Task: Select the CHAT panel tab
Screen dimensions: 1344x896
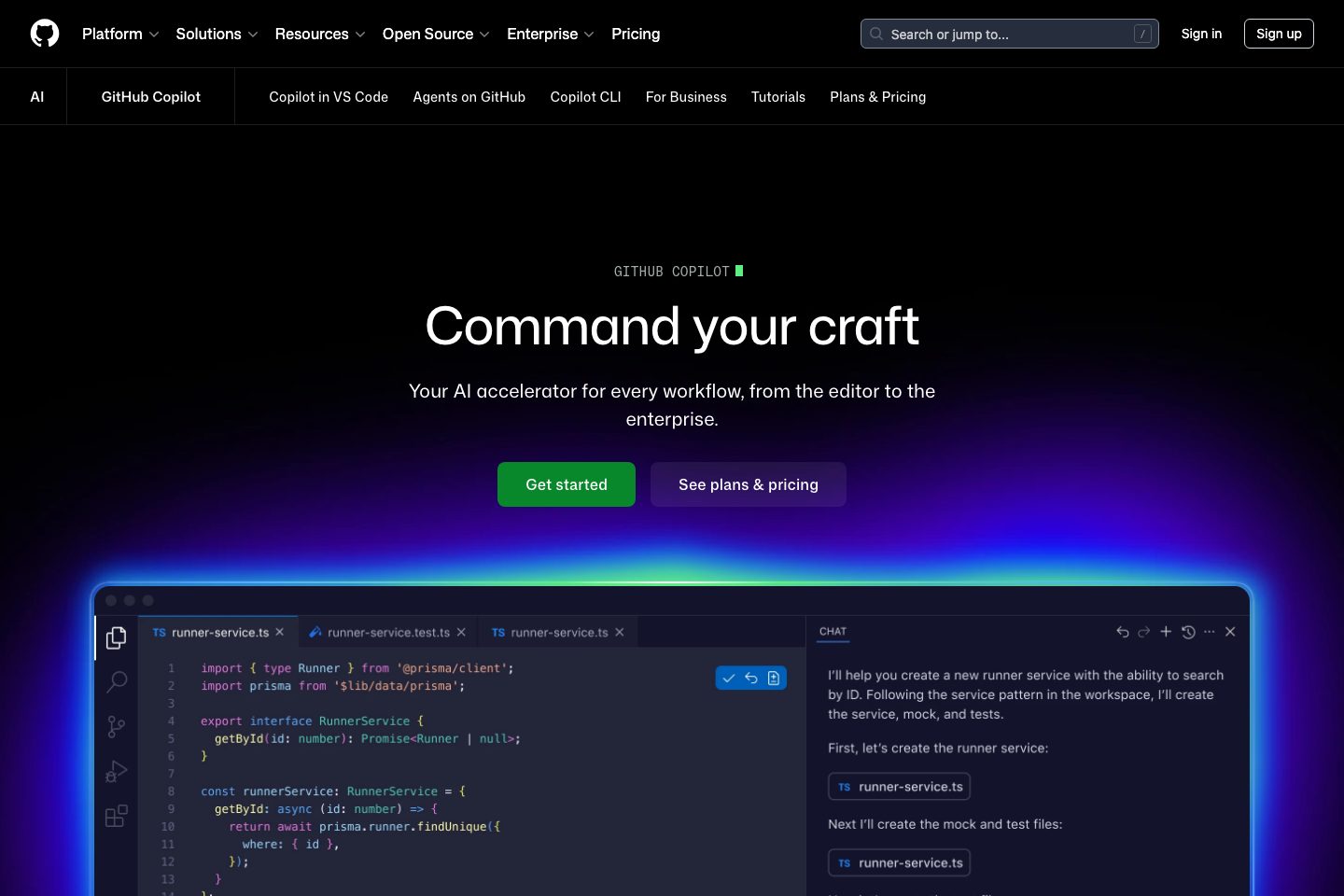Action: (833, 632)
